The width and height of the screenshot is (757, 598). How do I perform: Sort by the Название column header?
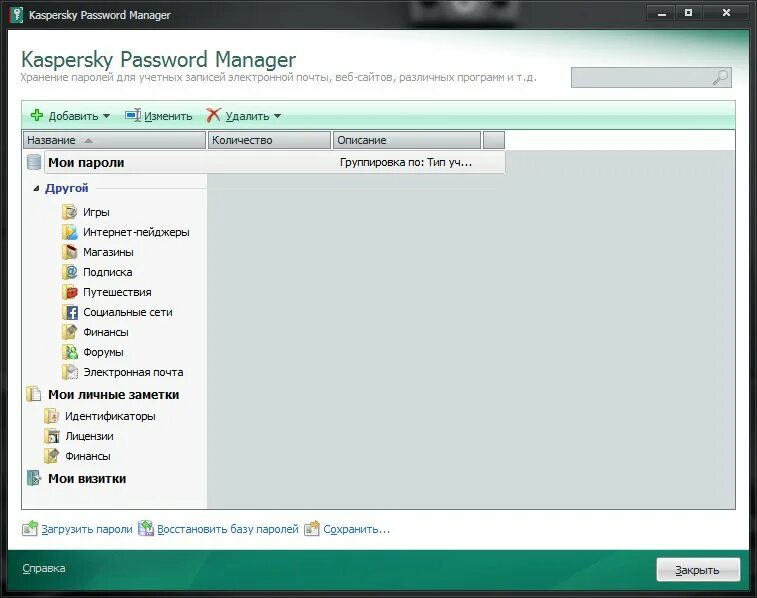114,140
